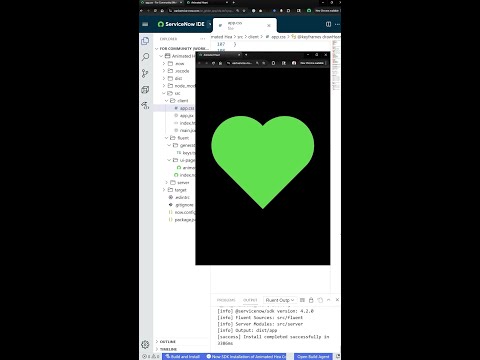The height and width of the screenshot is (360, 480).
Task: Close the app.css editor tab
Action: pyautogui.click(x=269, y=25)
